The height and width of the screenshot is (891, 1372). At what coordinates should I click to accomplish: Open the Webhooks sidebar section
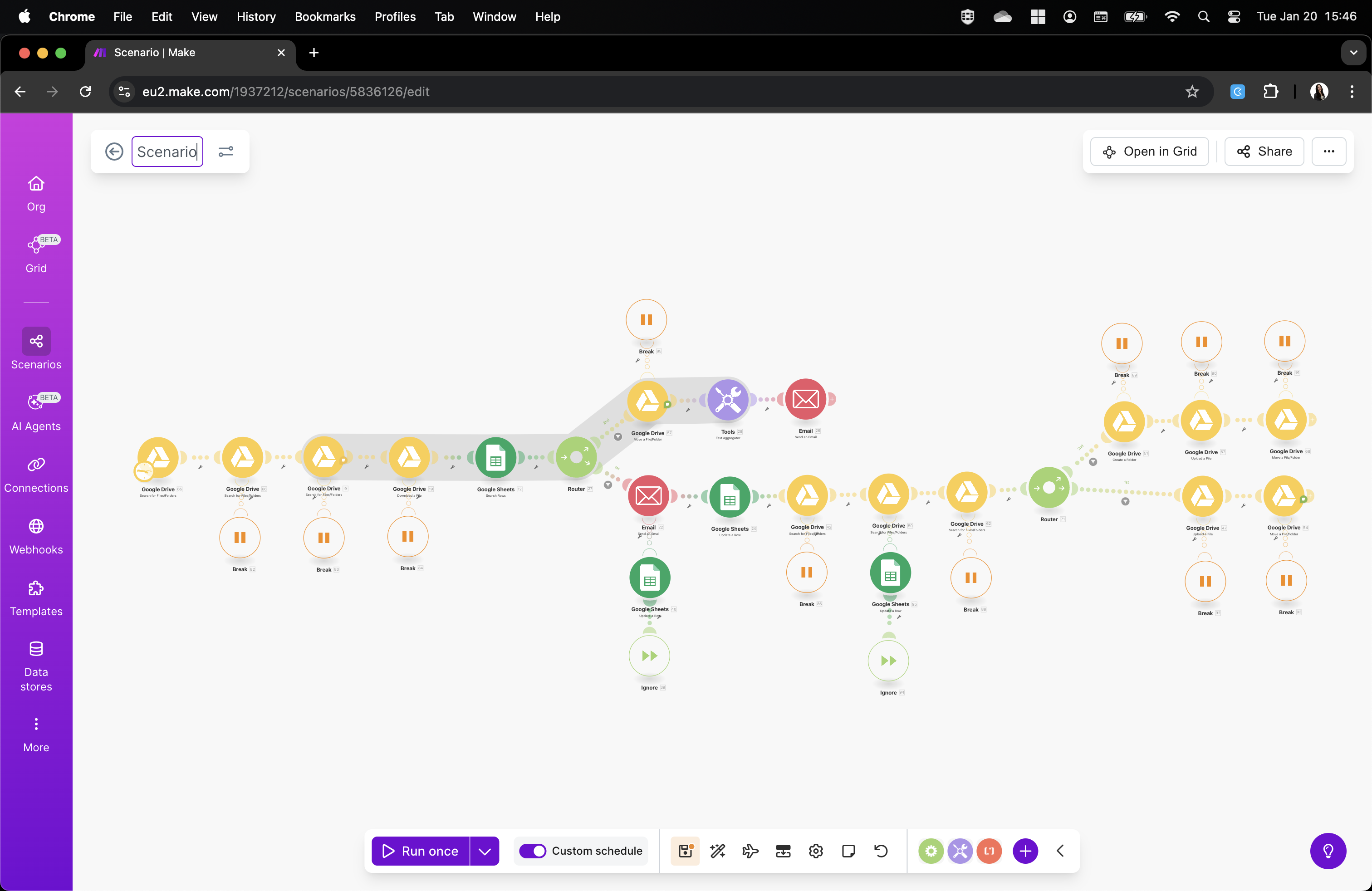[36, 536]
